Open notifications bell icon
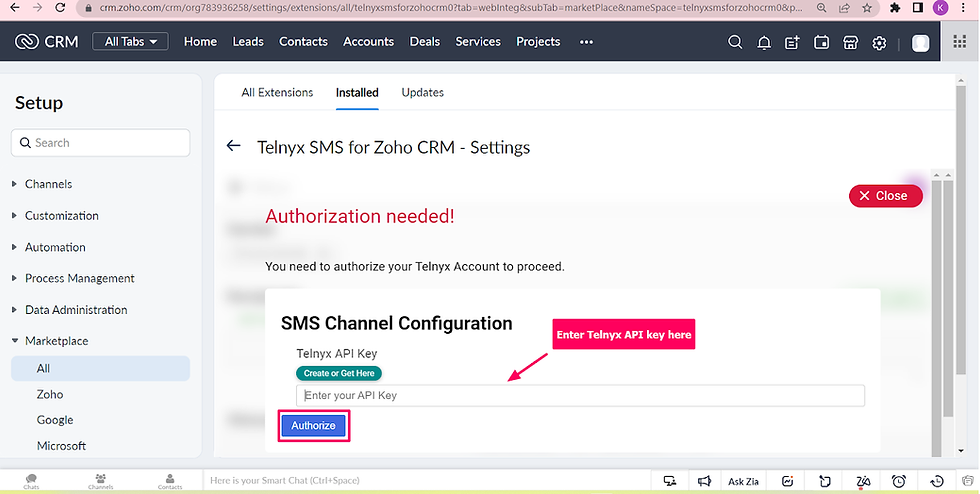Viewport: 980px width, 494px height. pyautogui.click(x=764, y=43)
